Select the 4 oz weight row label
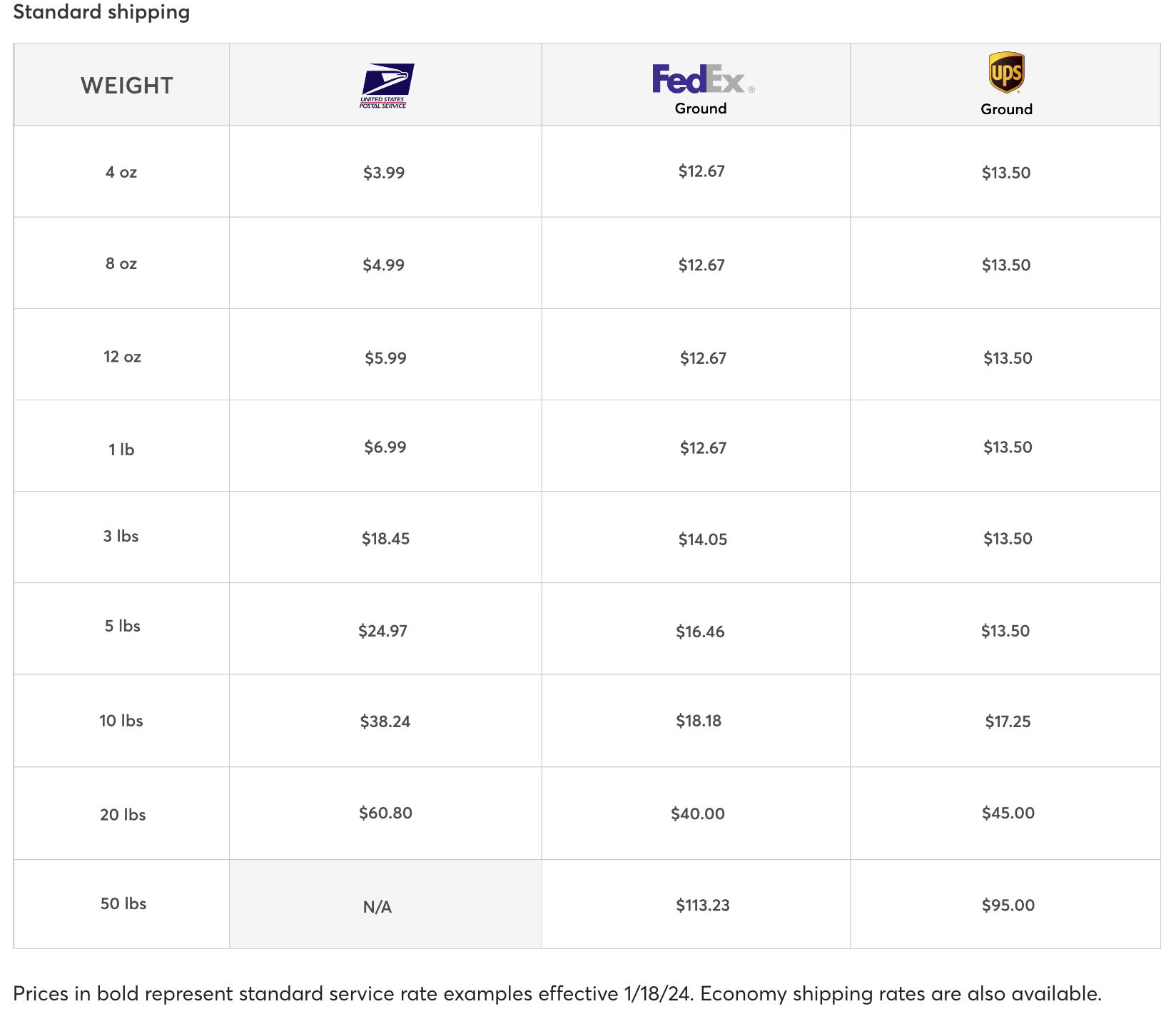1176x1009 pixels. pos(121,172)
